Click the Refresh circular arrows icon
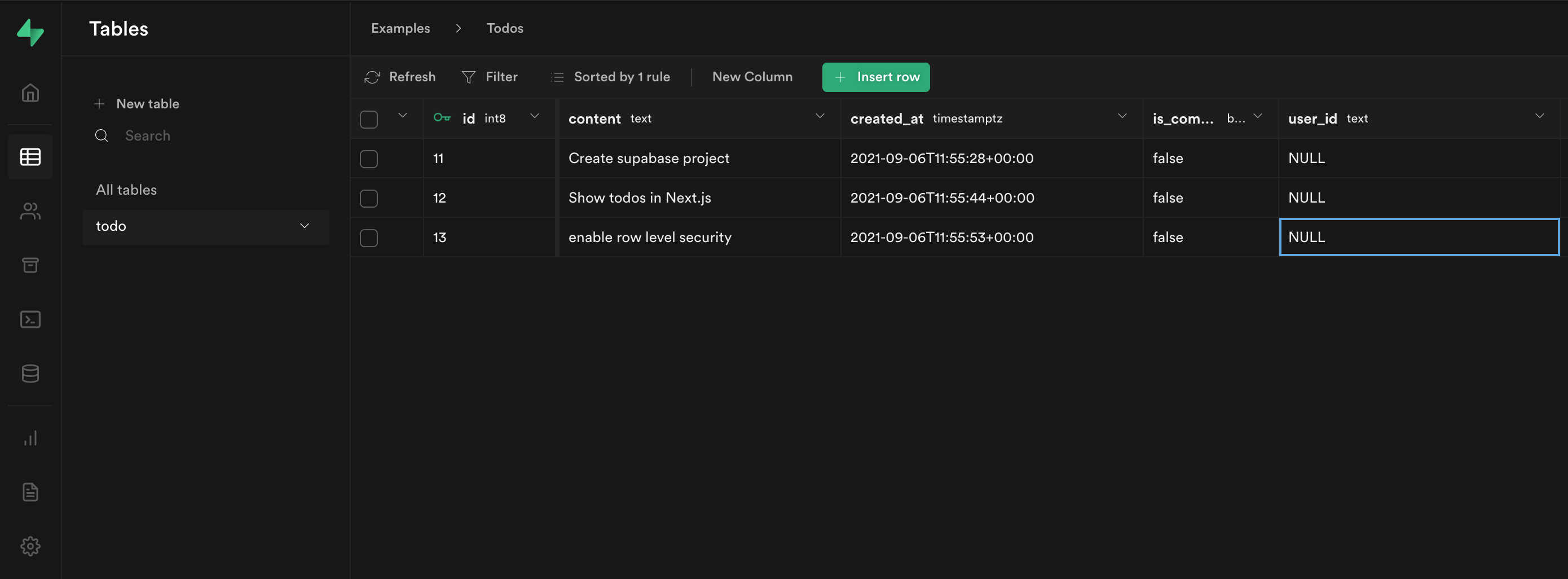This screenshot has width=1568, height=579. (x=372, y=77)
